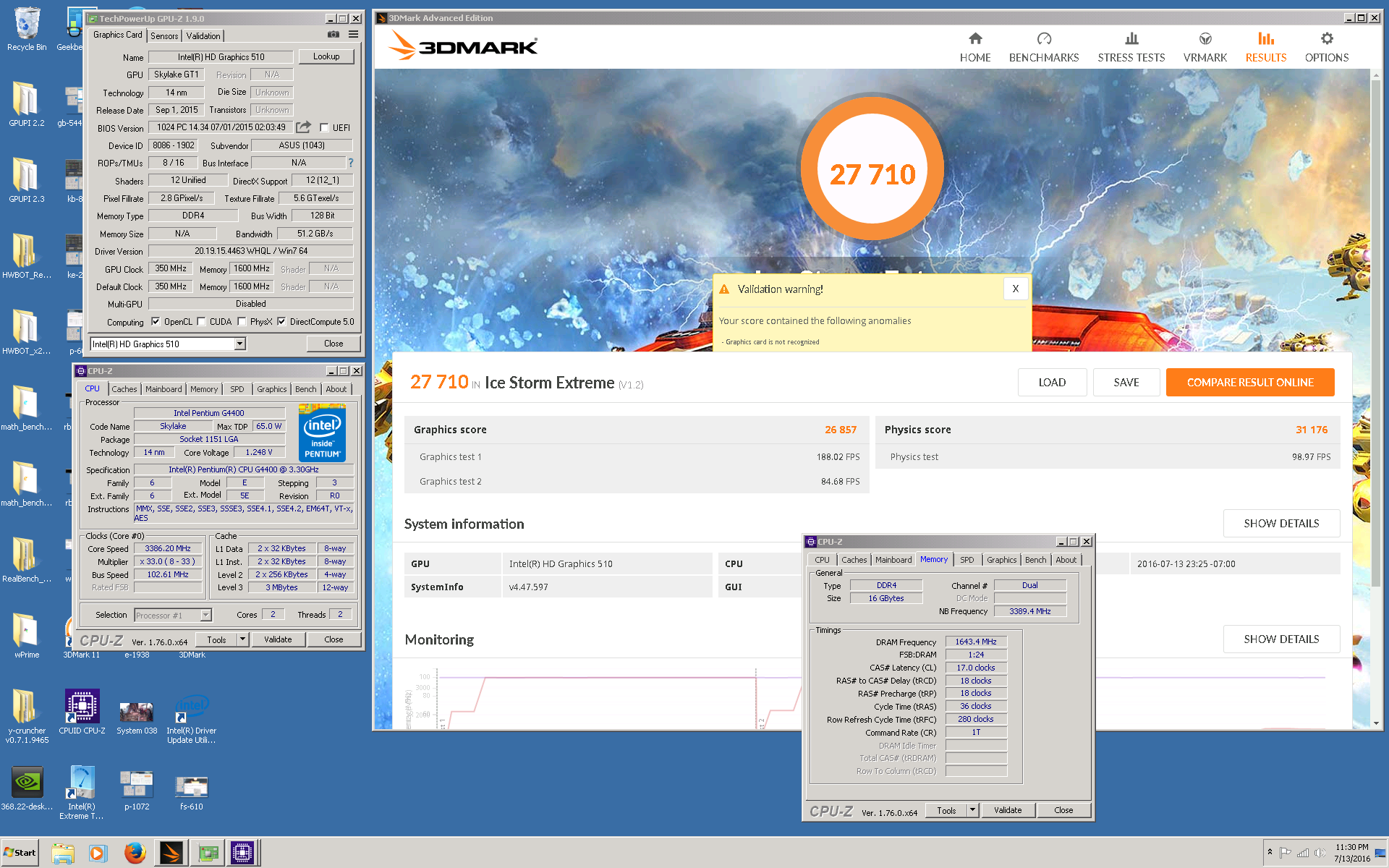The image size is (1389, 868).
Task: Click the Bus Interface question mark icon
Action: coord(351,163)
